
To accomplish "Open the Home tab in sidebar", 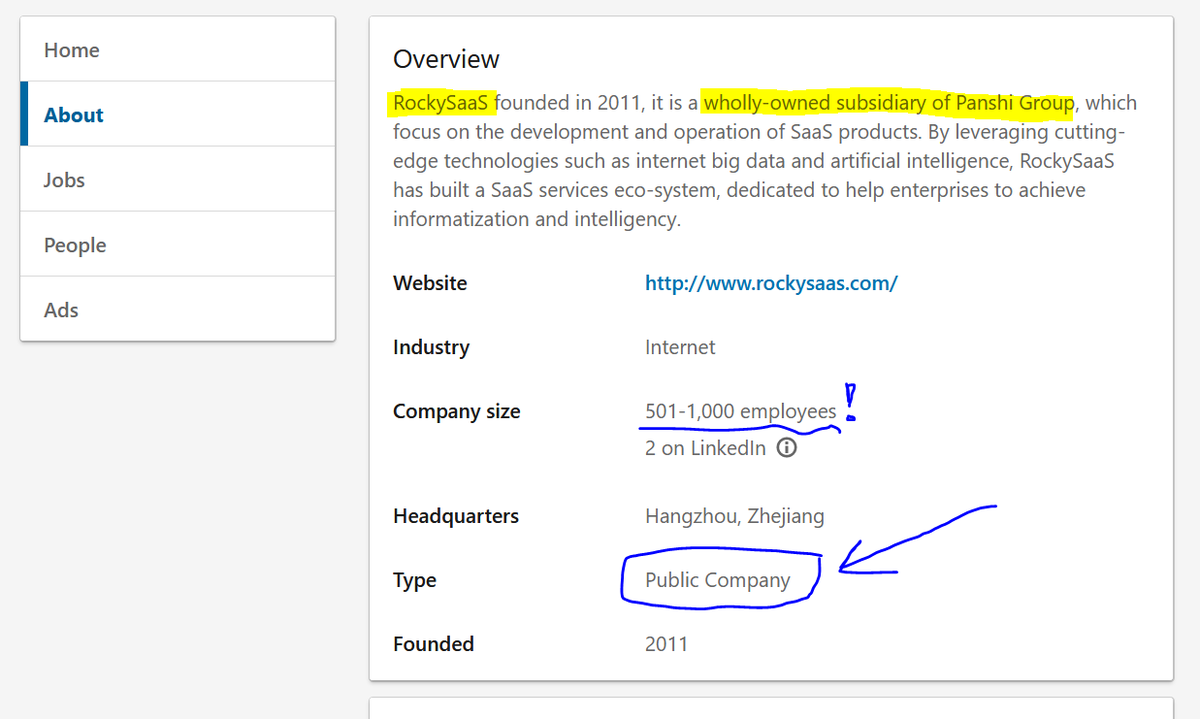I will pyautogui.click(x=177, y=49).
